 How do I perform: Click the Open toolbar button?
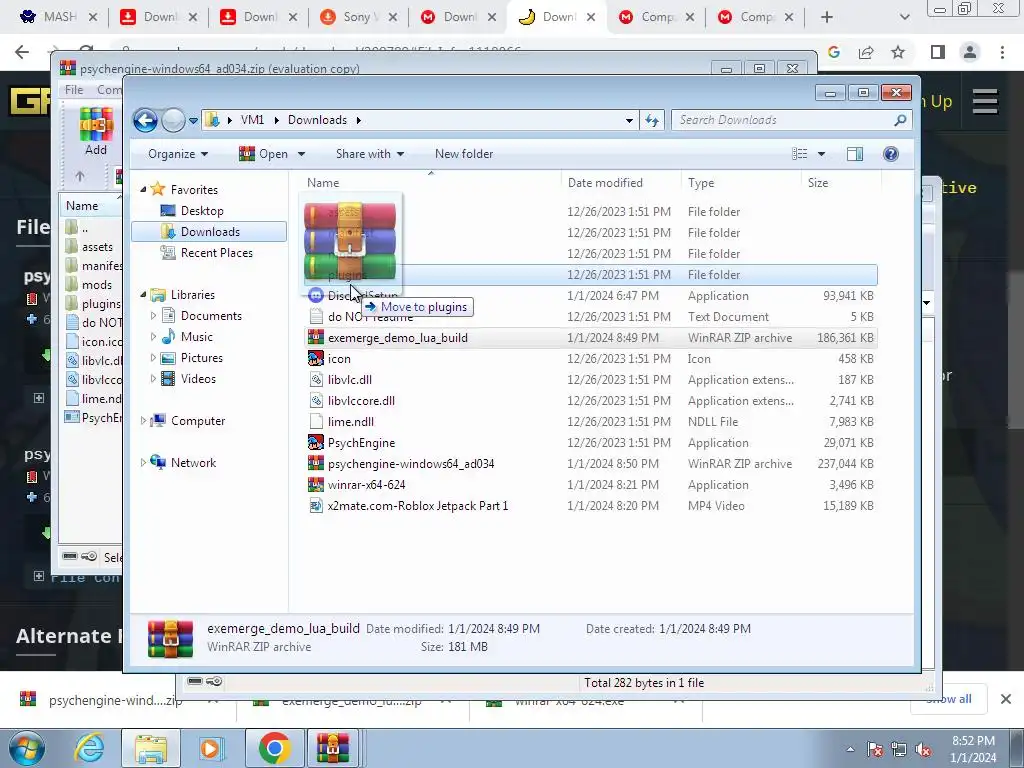point(264,154)
